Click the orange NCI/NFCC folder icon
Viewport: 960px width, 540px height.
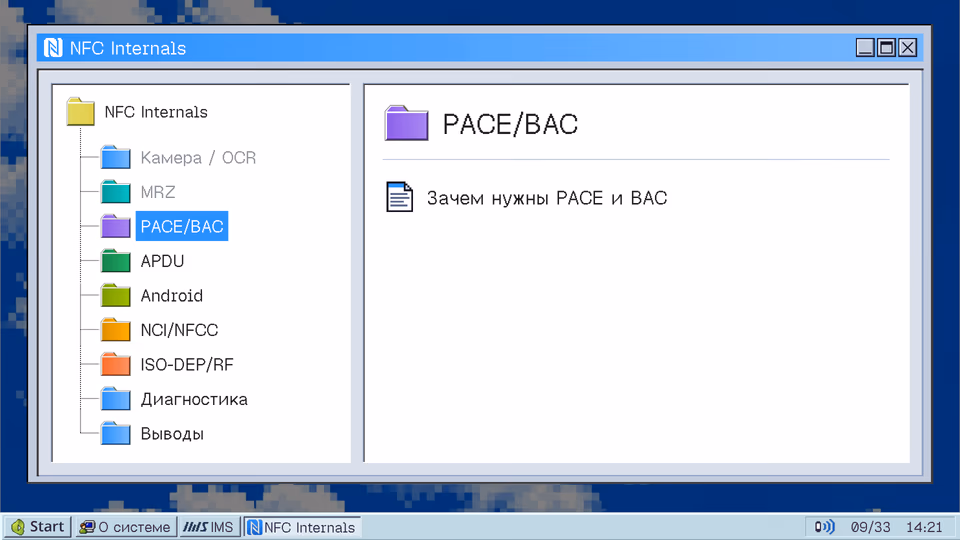[x=116, y=329]
